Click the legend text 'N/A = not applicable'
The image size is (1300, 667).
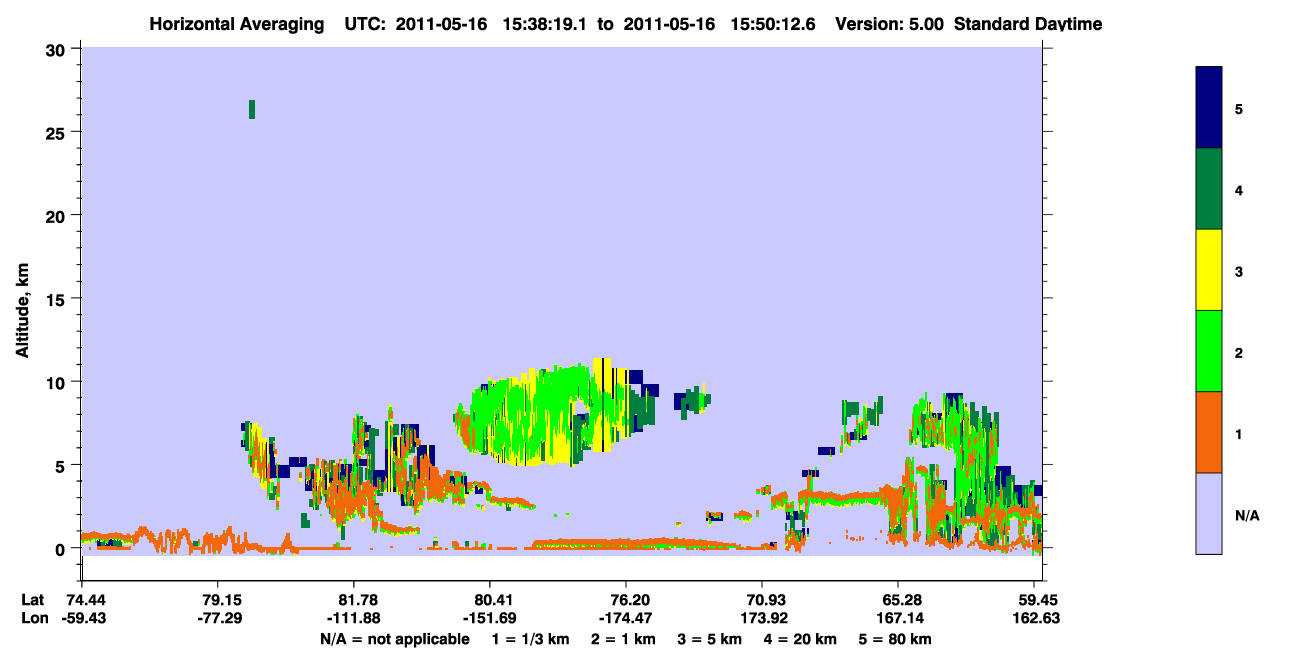point(394,639)
